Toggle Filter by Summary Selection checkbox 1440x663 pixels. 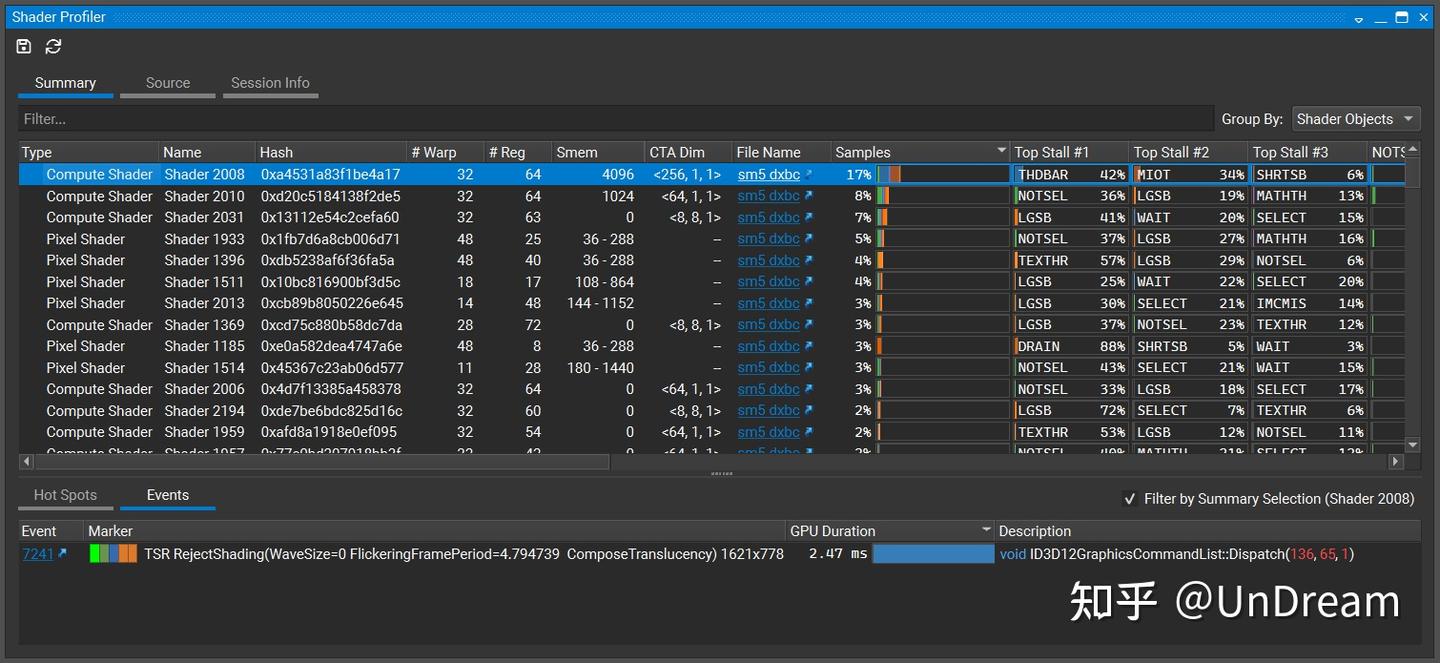pos(1129,499)
